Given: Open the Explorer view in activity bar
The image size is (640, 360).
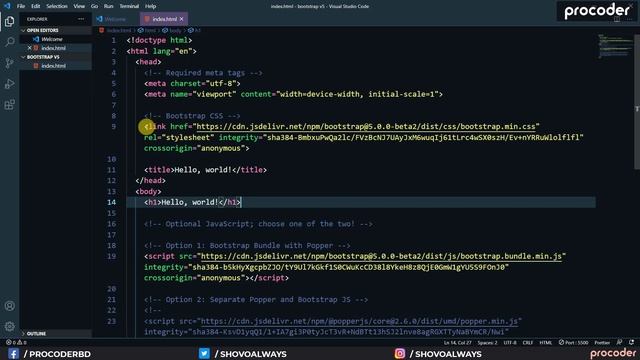Looking at the screenshot, I should pos(9,21).
